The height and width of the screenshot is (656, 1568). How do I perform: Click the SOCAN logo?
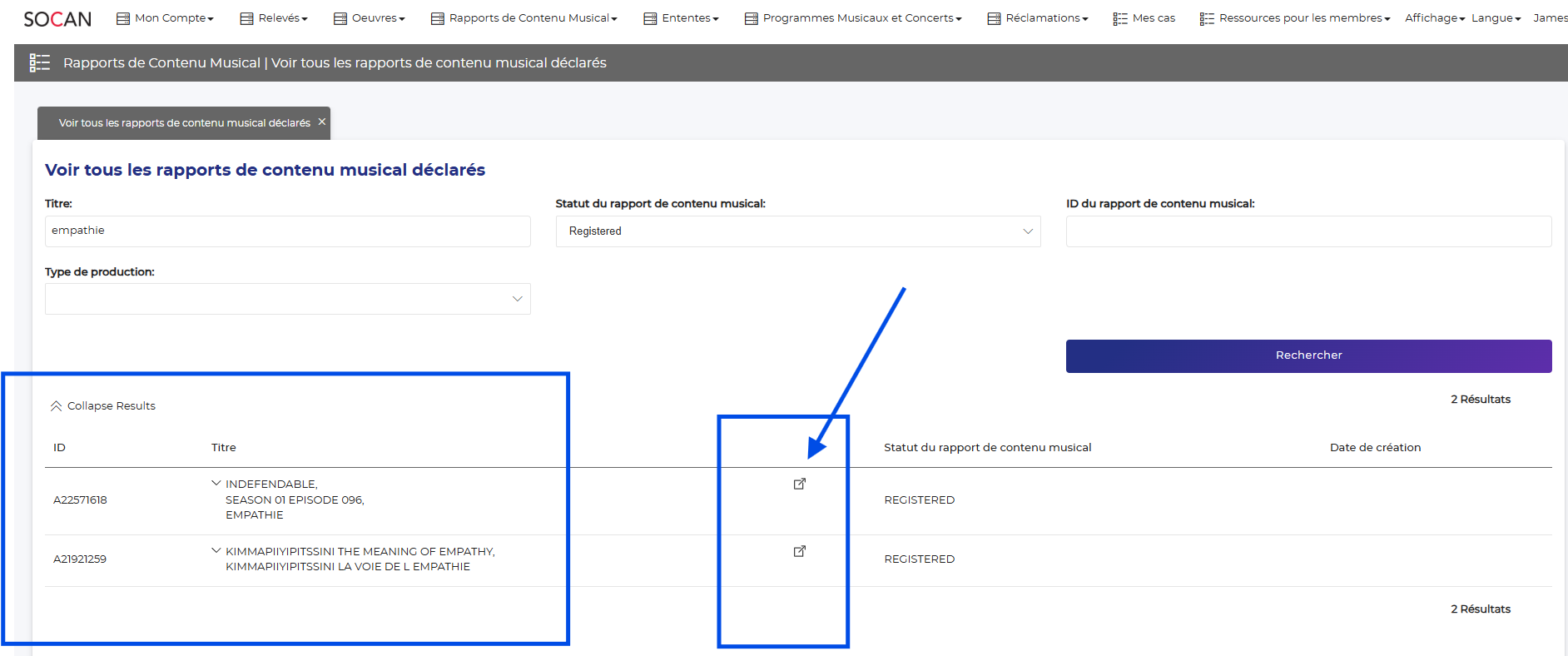click(x=57, y=18)
